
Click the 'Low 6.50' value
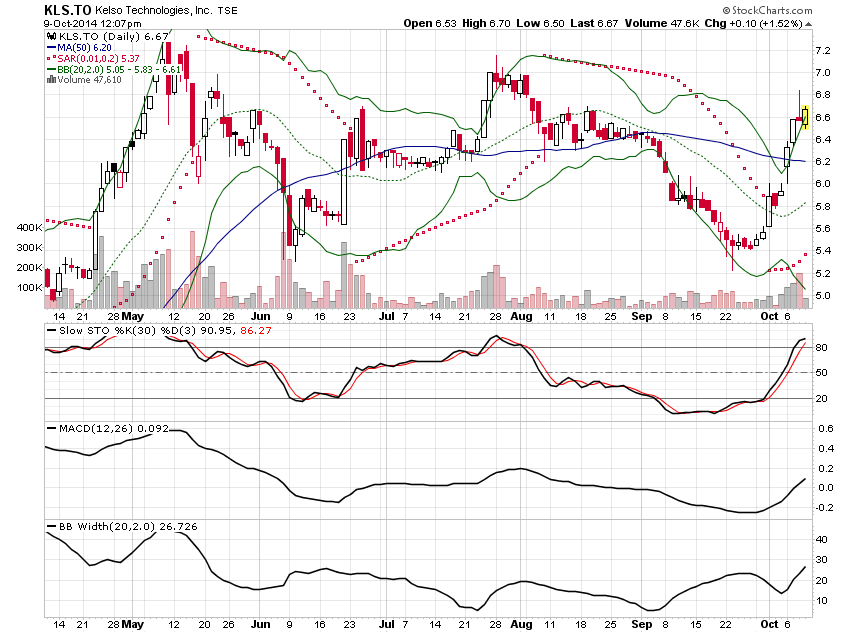click(x=540, y=24)
